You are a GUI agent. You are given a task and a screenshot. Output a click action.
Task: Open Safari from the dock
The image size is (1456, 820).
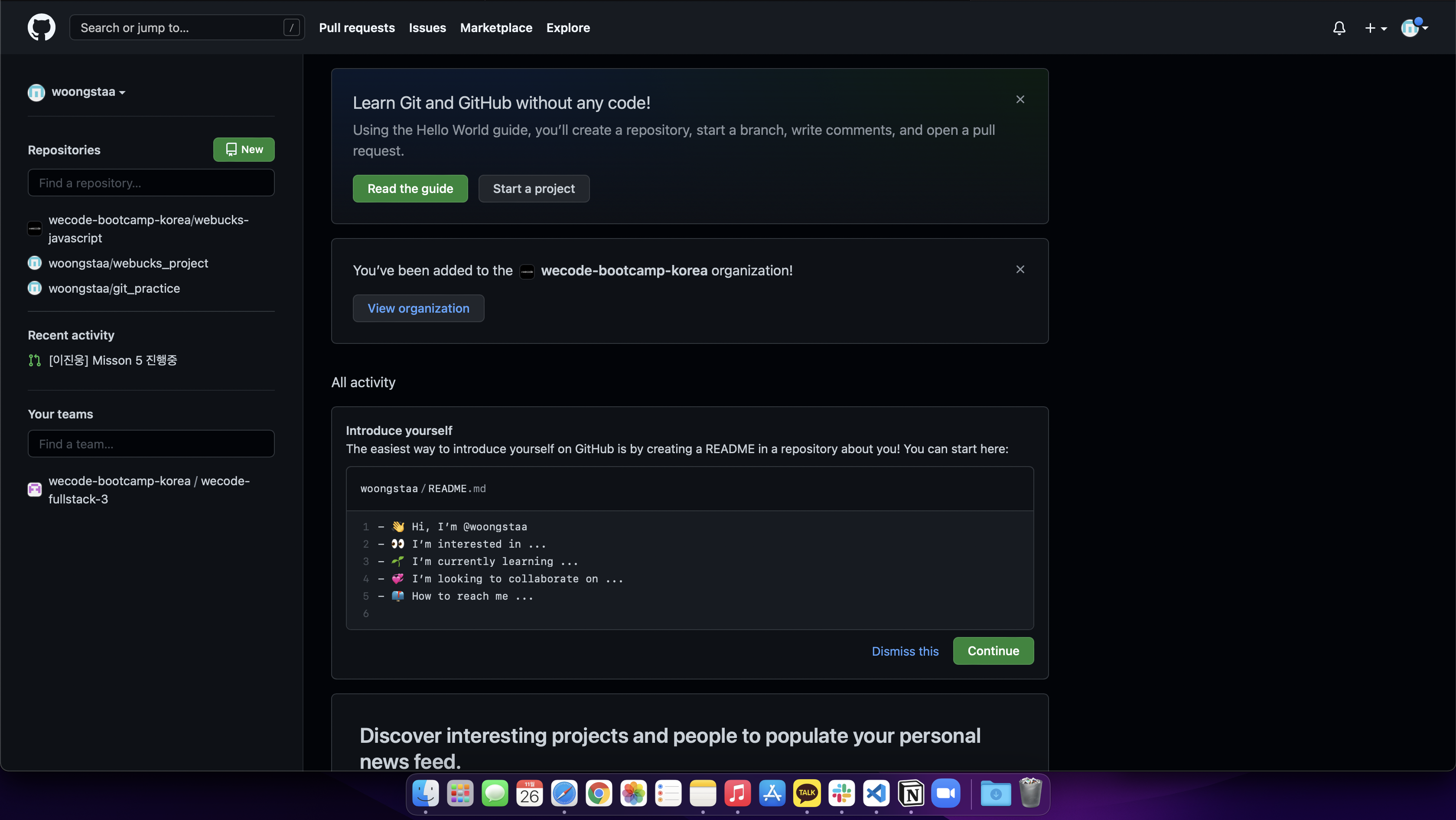[x=564, y=793]
